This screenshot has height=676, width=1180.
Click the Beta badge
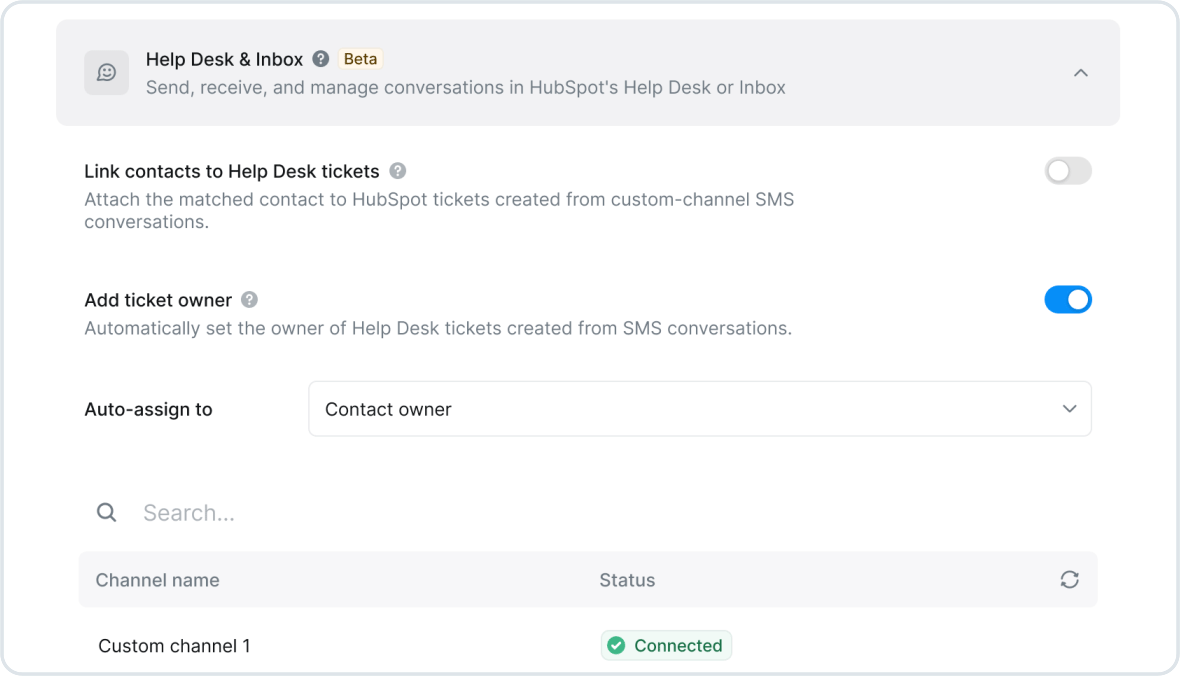360,59
